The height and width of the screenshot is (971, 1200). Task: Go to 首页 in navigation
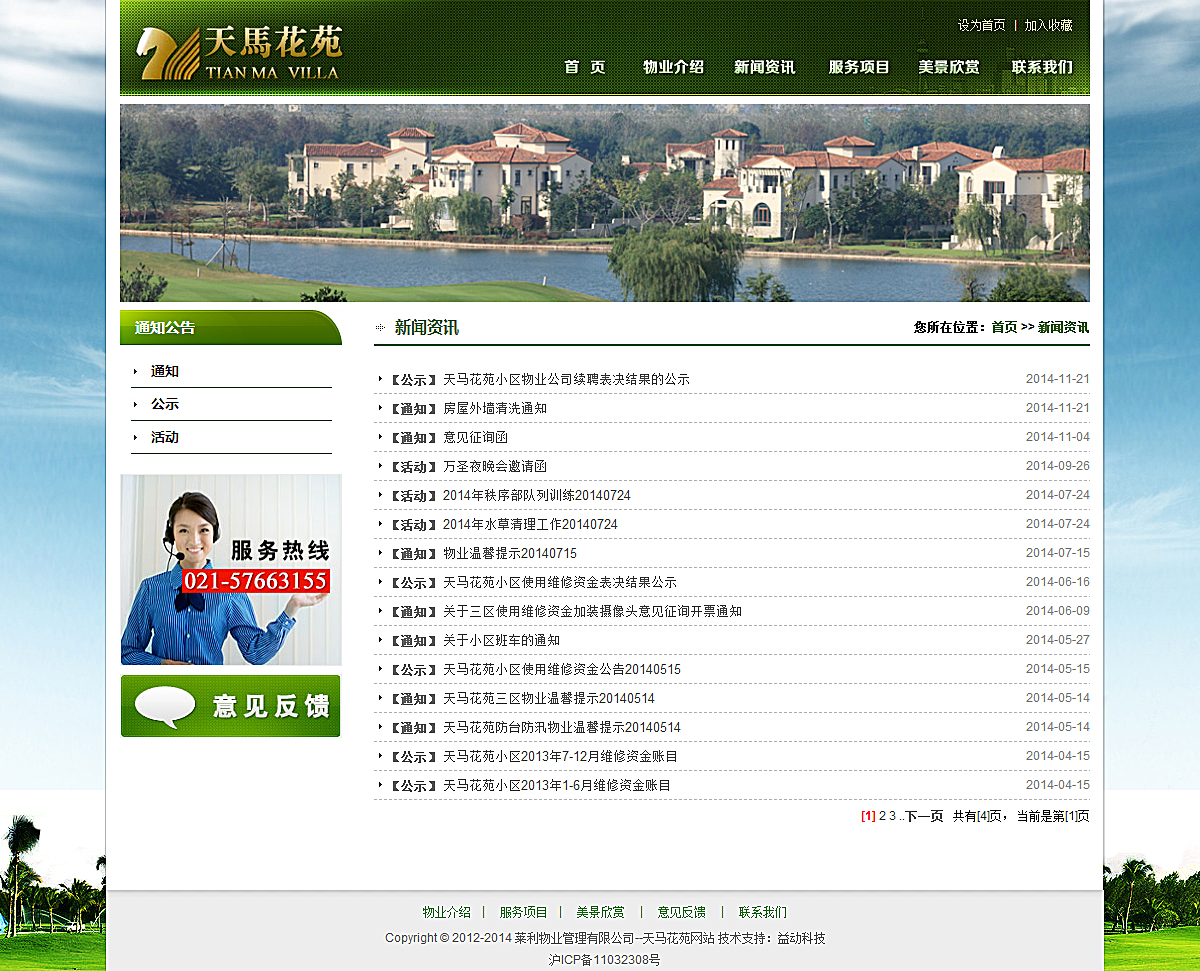[585, 67]
